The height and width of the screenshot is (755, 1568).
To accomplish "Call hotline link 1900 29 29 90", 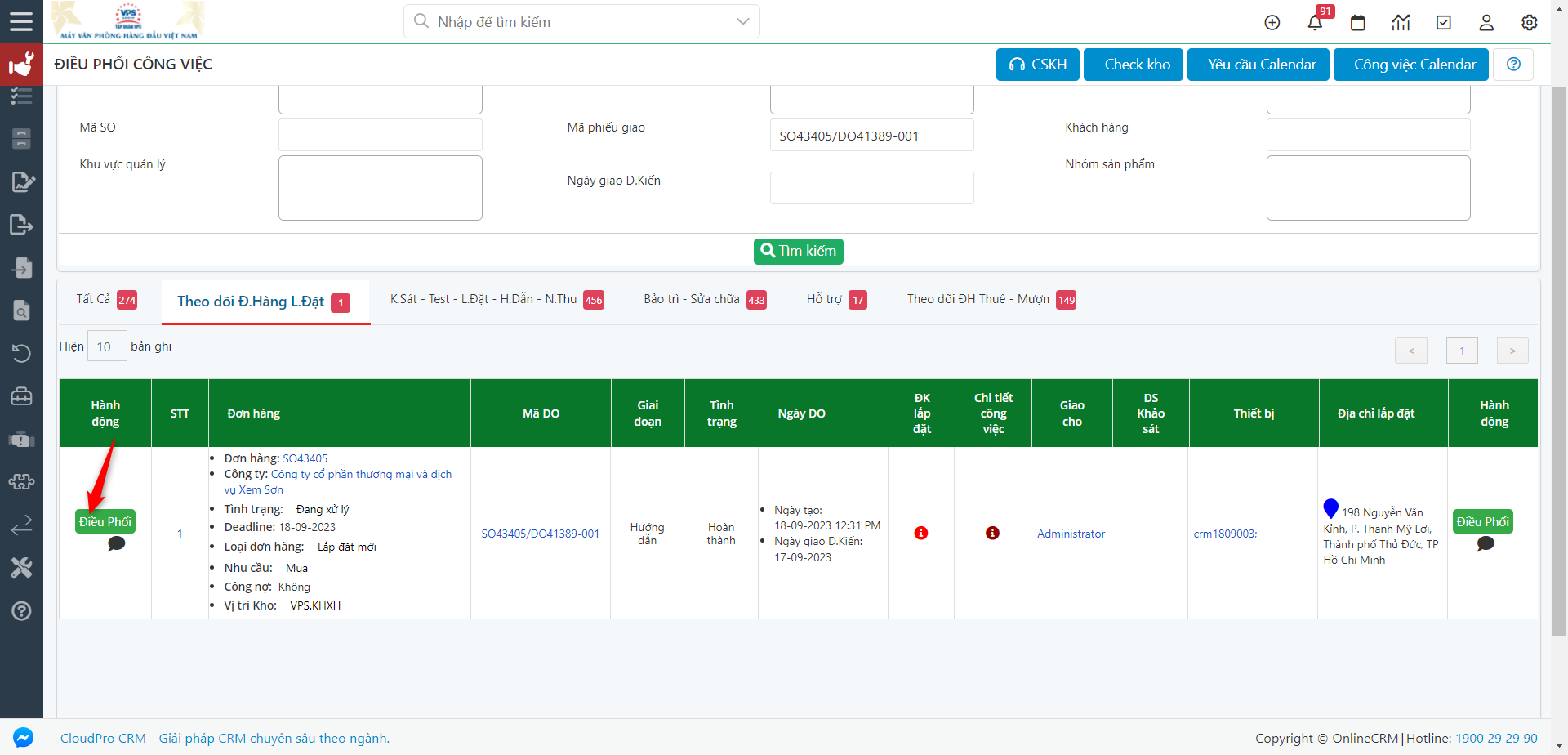I will click(x=1496, y=738).
